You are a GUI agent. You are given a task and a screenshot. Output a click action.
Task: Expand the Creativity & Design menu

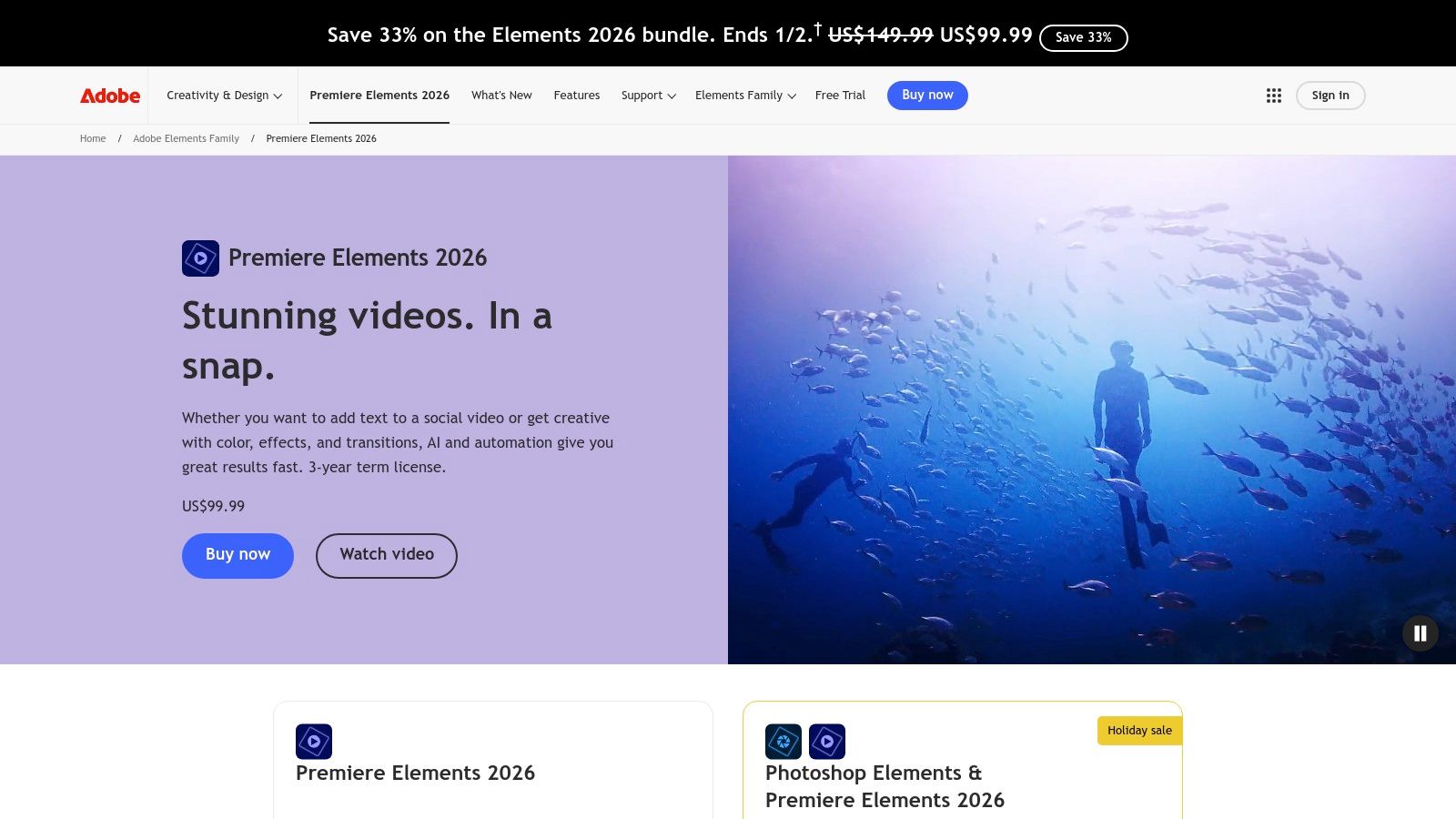(x=223, y=95)
